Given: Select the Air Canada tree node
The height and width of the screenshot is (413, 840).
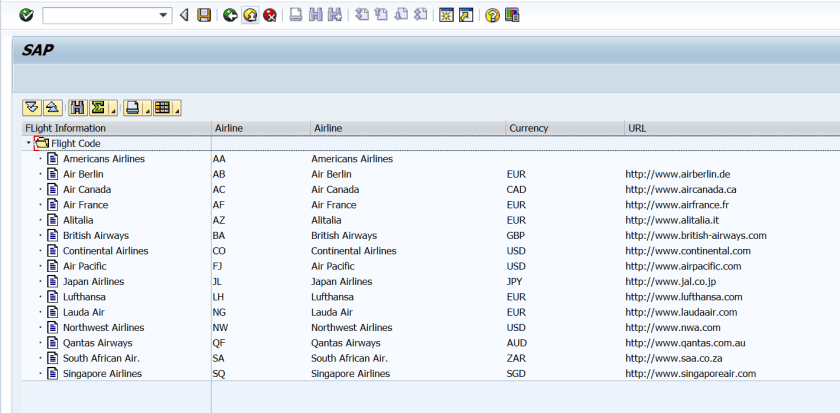Looking at the screenshot, I should point(87,190).
